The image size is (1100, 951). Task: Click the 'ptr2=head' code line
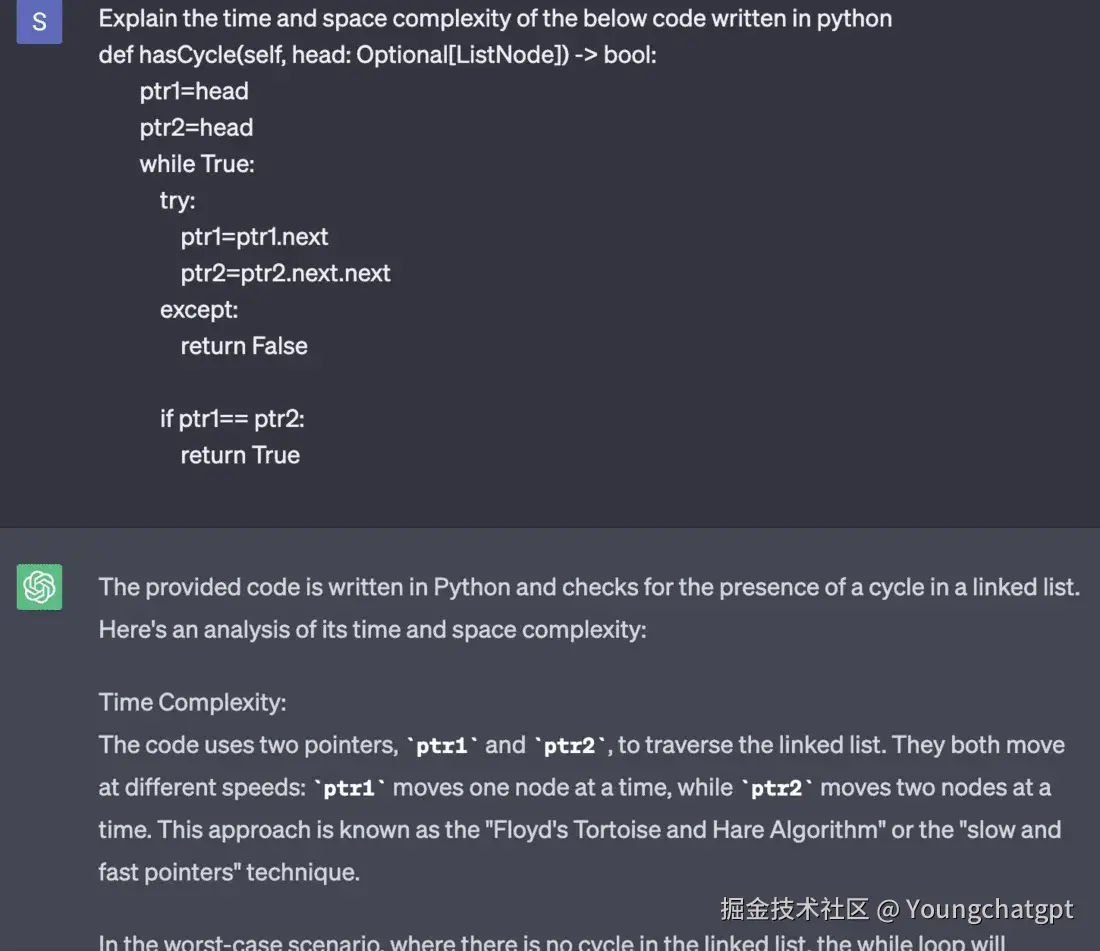click(x=196, y=128)
